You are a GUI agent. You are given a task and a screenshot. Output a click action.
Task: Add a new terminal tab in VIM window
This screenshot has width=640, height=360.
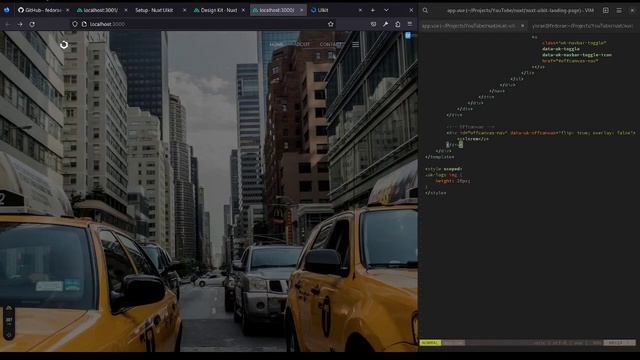coord(606,10)
